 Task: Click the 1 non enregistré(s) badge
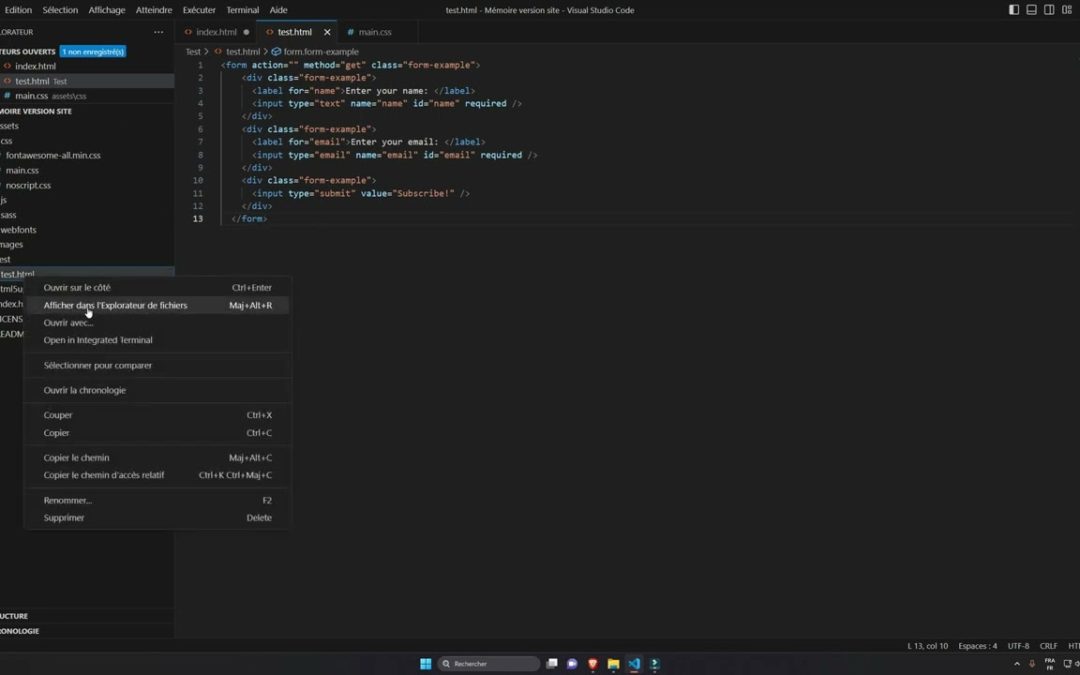pos(92,52)
